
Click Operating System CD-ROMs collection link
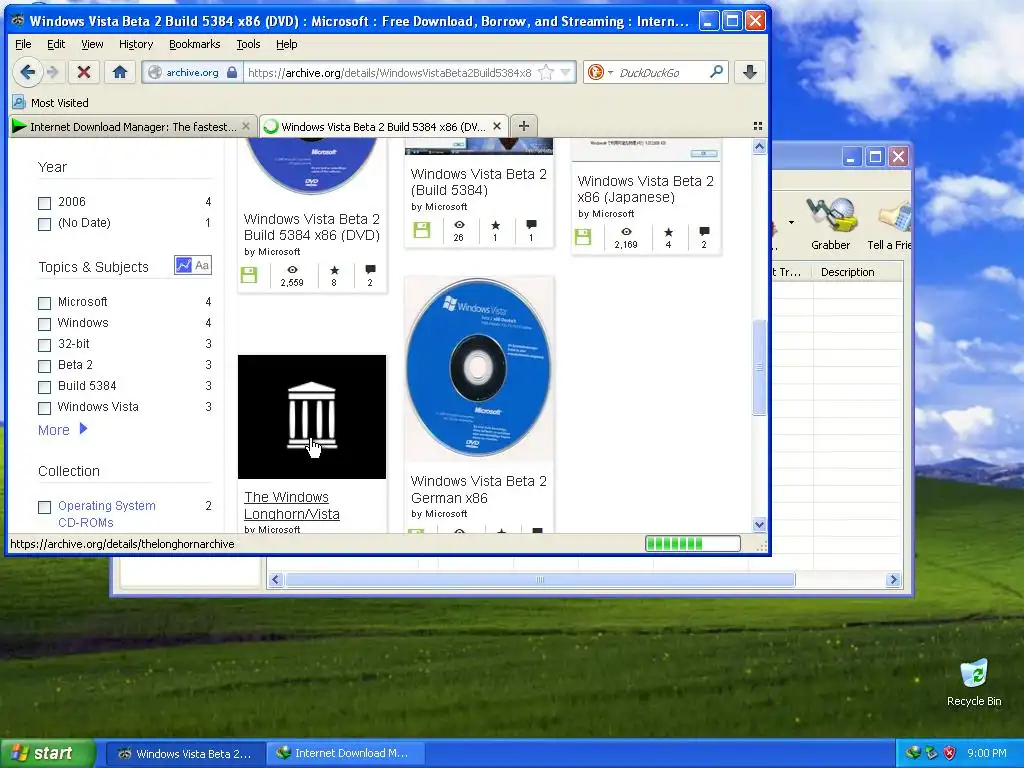[106, 514]
